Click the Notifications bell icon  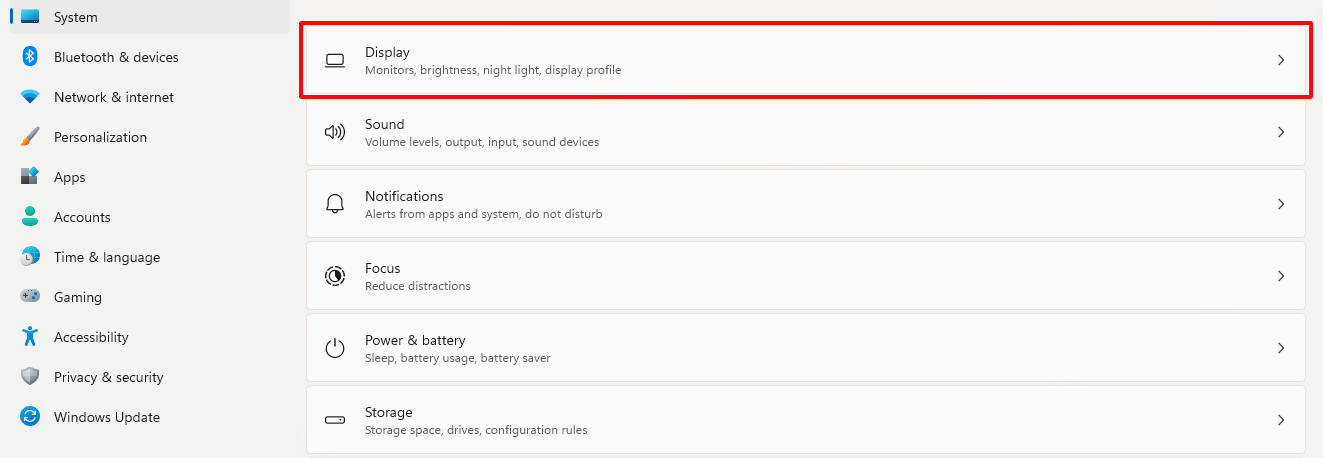(x=335, y=204)
